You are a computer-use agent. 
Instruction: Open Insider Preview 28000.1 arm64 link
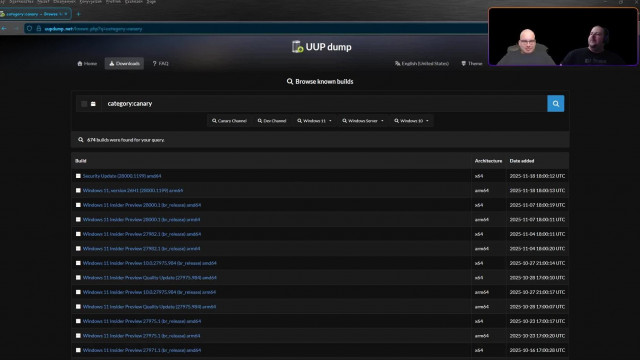point(141,220)
